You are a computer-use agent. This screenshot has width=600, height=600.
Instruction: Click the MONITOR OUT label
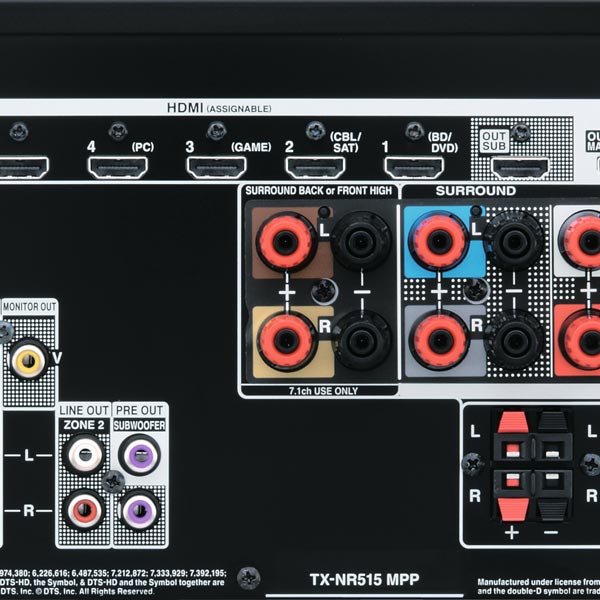click(x=29, y=307)
